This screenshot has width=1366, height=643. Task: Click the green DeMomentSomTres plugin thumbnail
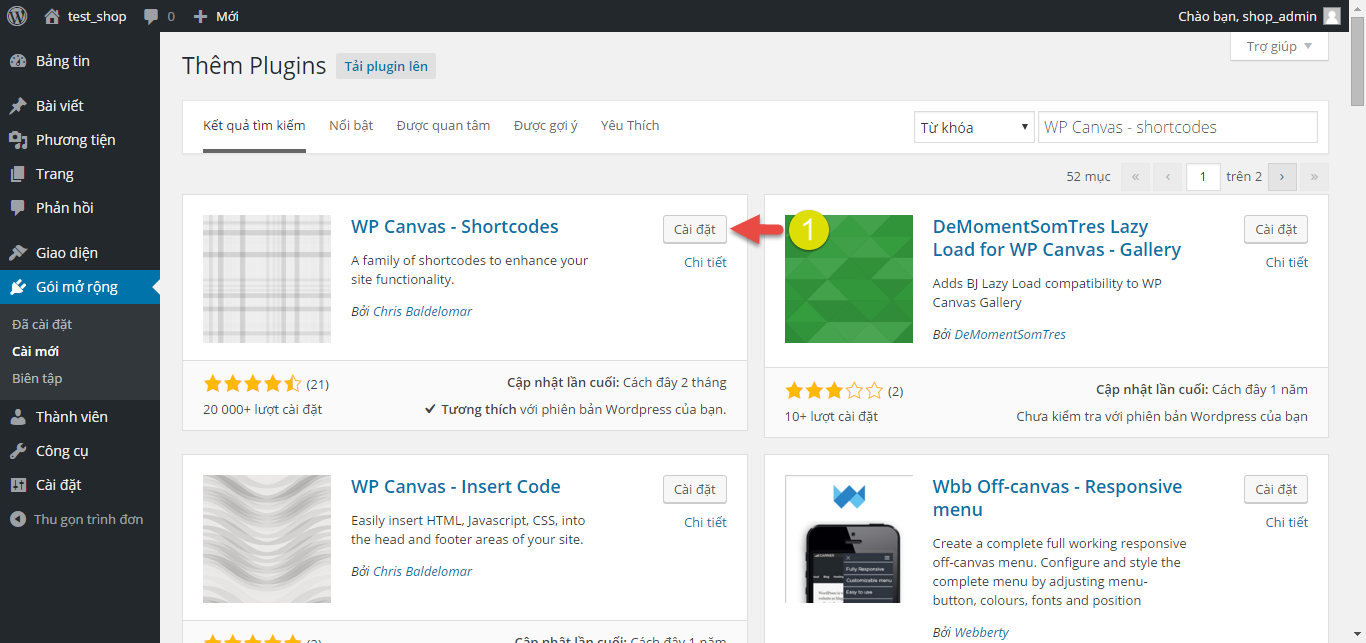point(849,279)
